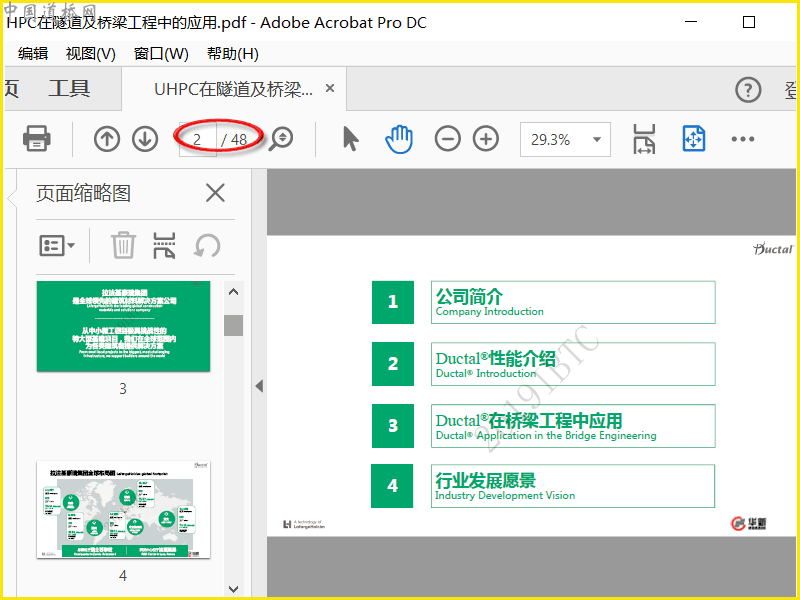This screenshot has height=600, width=800.
Task: Open the 29.3% zoom level dropdown
Action: click(565, 139)
